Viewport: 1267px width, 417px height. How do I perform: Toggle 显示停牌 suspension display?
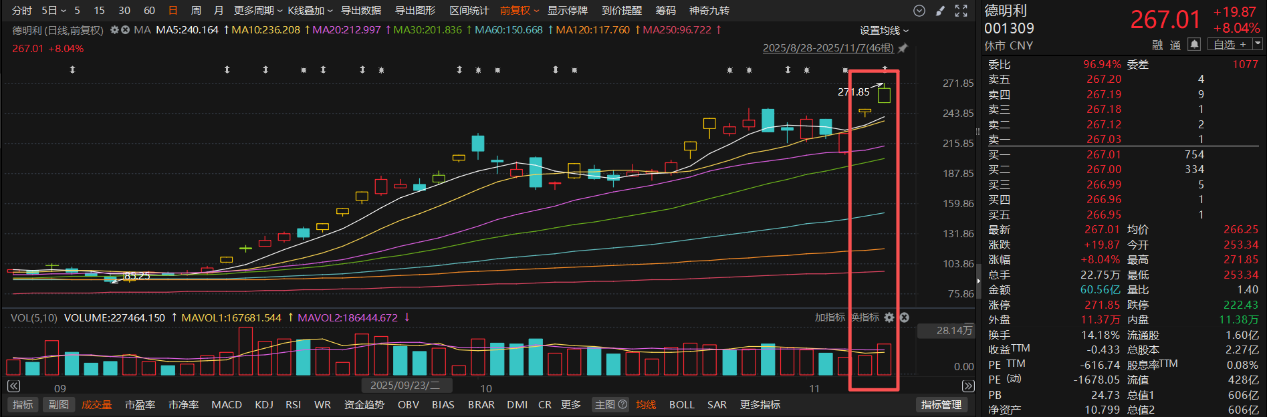point(568,10)
